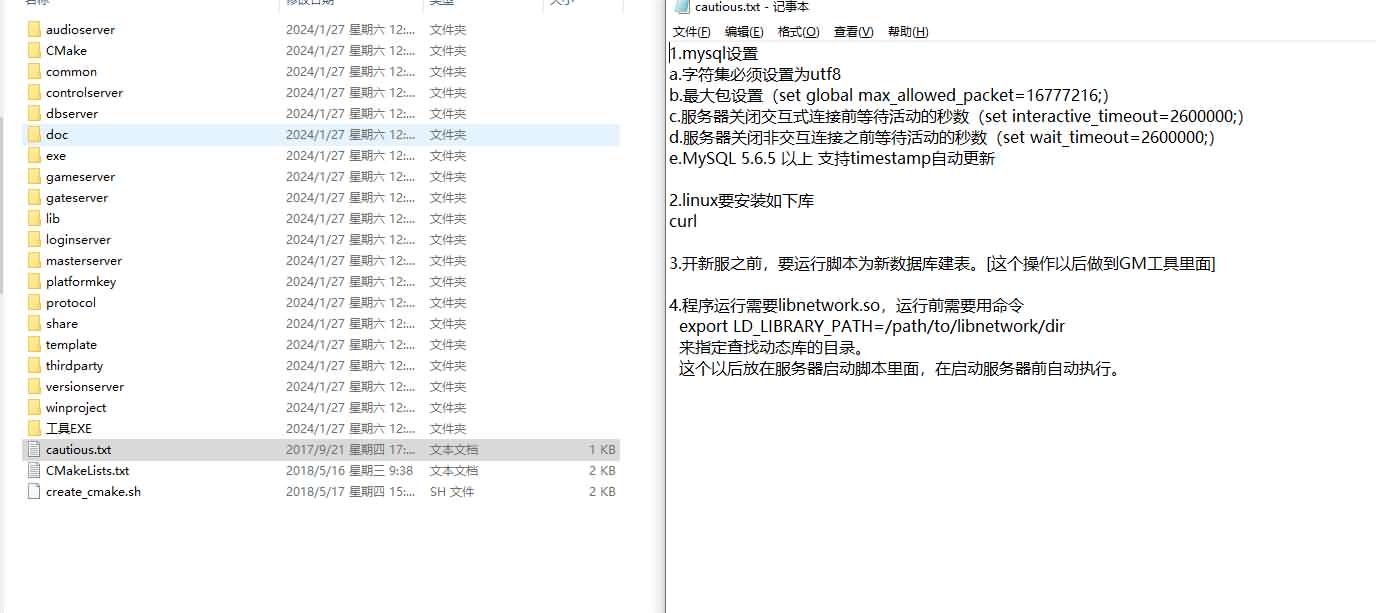Select the loginserver folder name
The height and width of the screenshot is (613, 1376).
pyautogui.click(x=78, y=239)
